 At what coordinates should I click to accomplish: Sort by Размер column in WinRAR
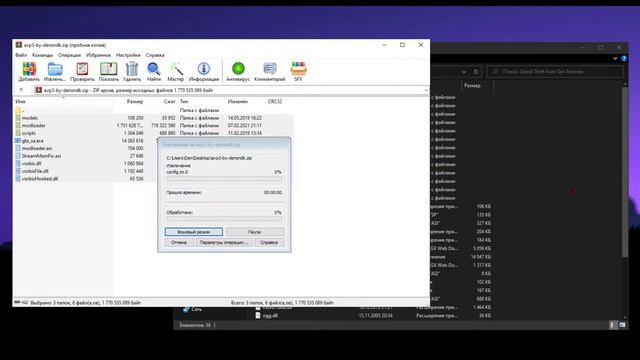click(x=135, y=101)
